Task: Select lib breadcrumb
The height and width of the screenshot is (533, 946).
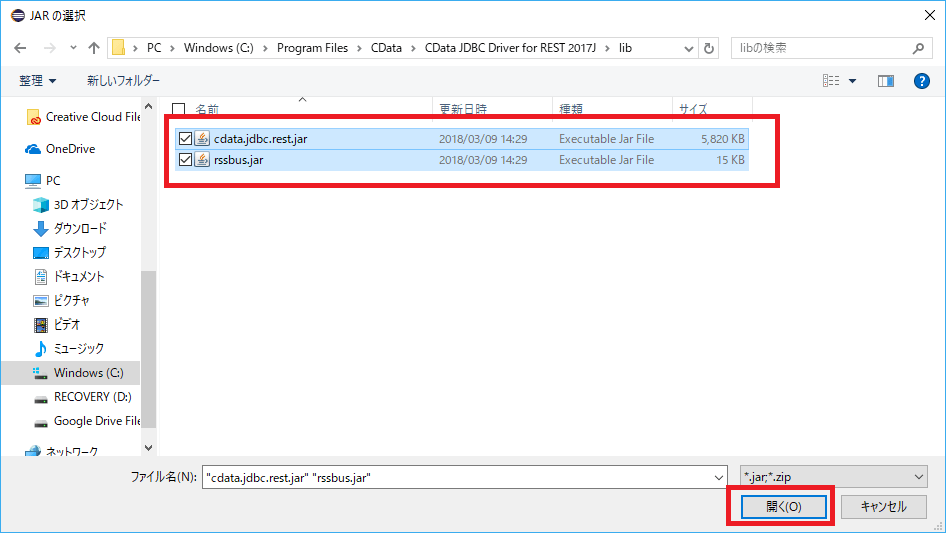Action: (x=625, y=48)
